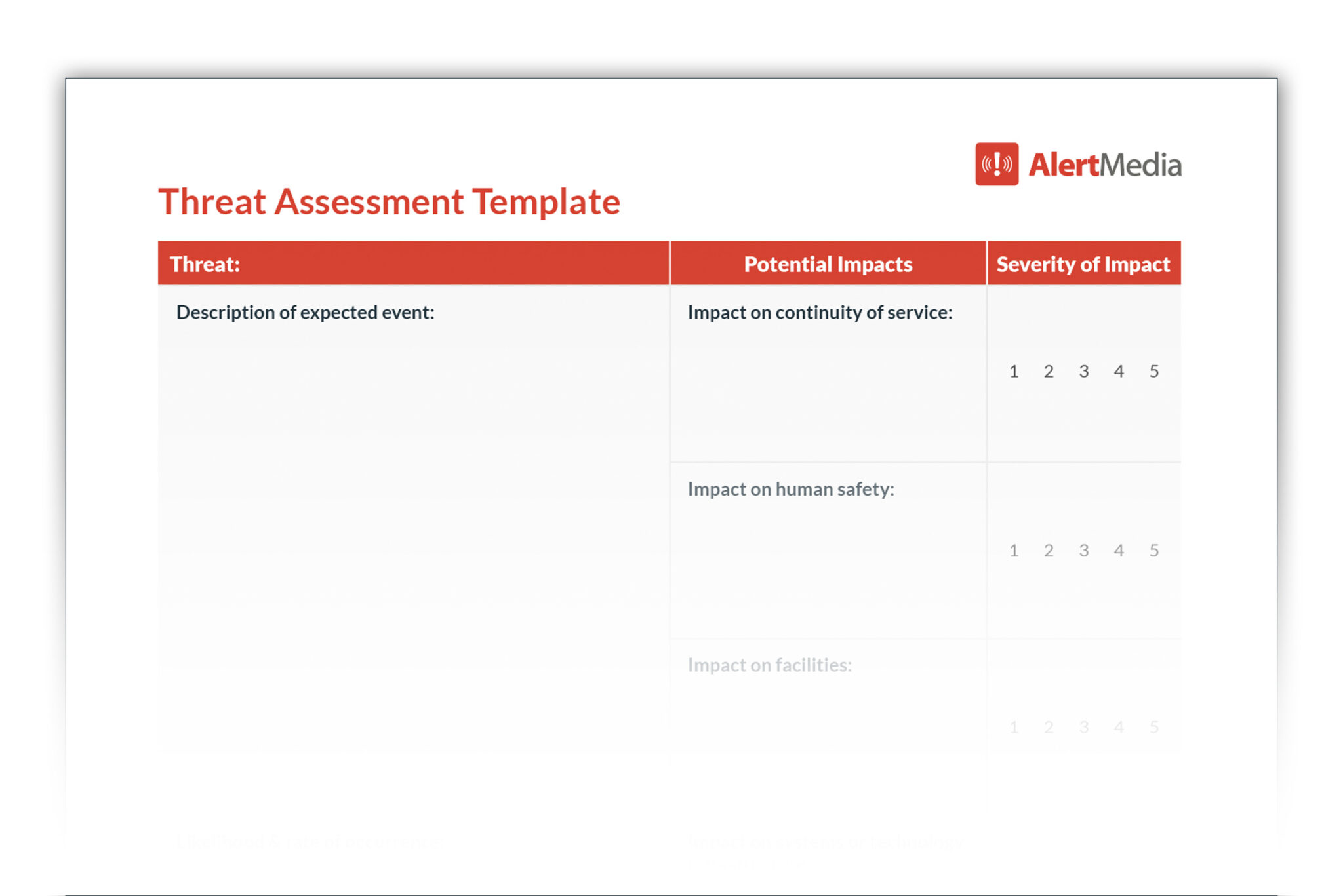Click the Threat Assessment Template title
Screen dimensions: 1343x896
pos(390,202)
